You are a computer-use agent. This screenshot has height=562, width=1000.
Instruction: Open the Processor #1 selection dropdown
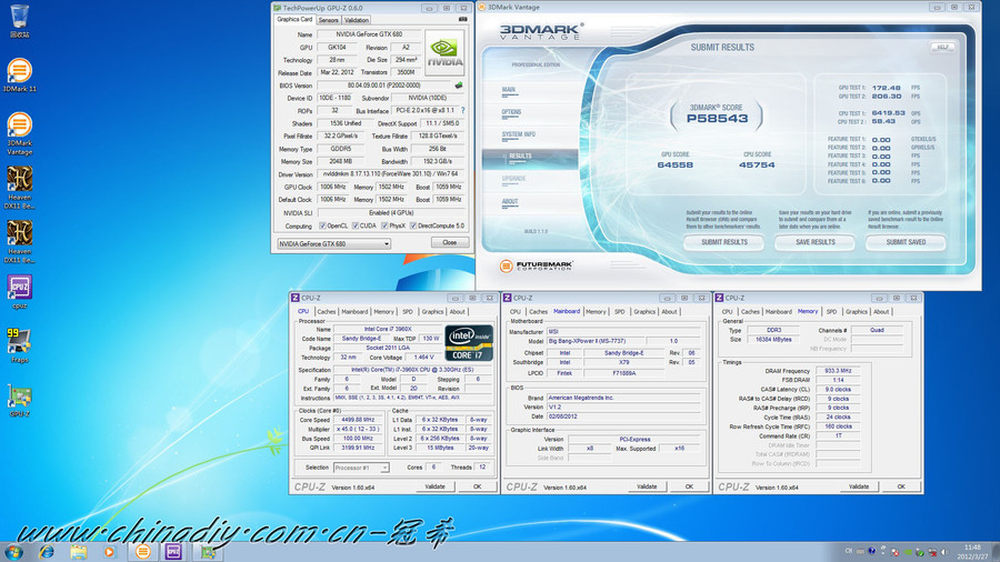[361, 468]
